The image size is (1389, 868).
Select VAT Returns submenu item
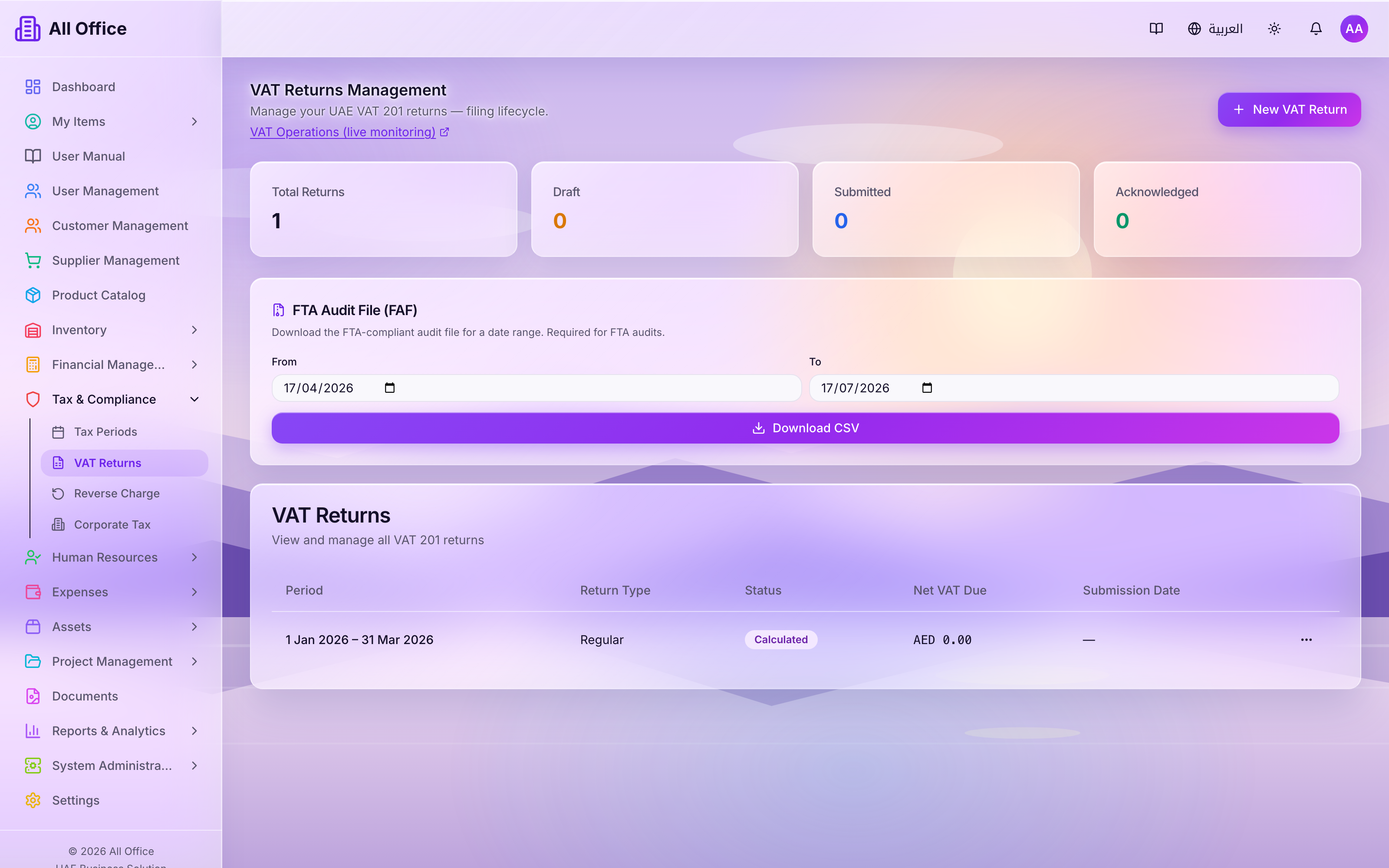[x=124, y=463]
